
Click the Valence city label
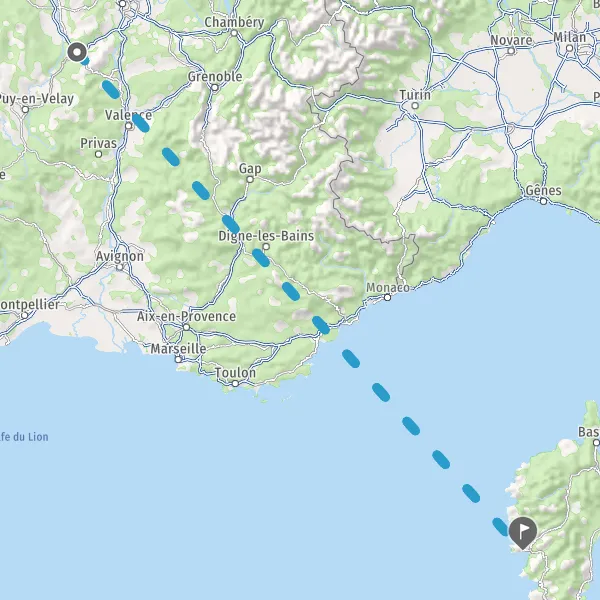click(128, 115)
